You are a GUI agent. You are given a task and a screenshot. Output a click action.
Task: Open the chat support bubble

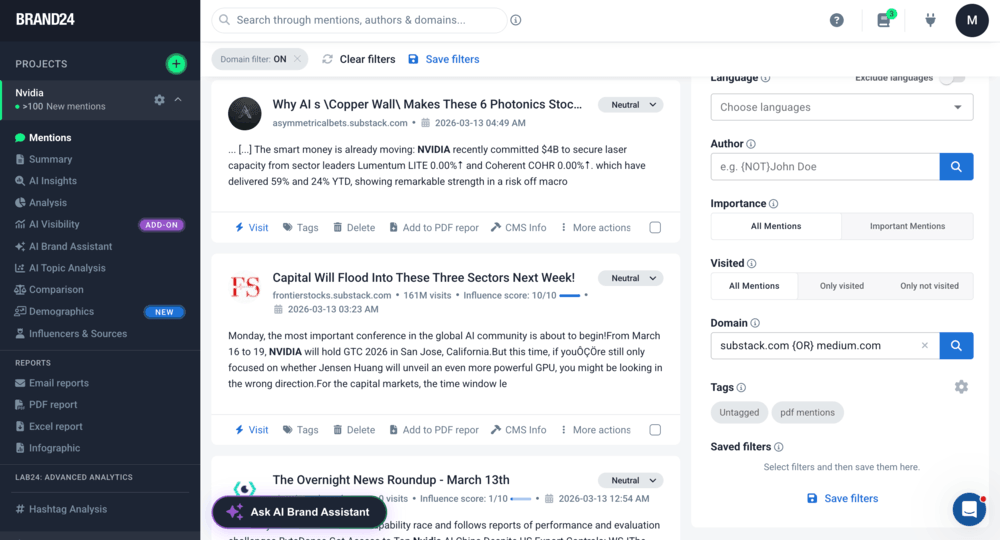pyautogui.click(x=968, y=510)
